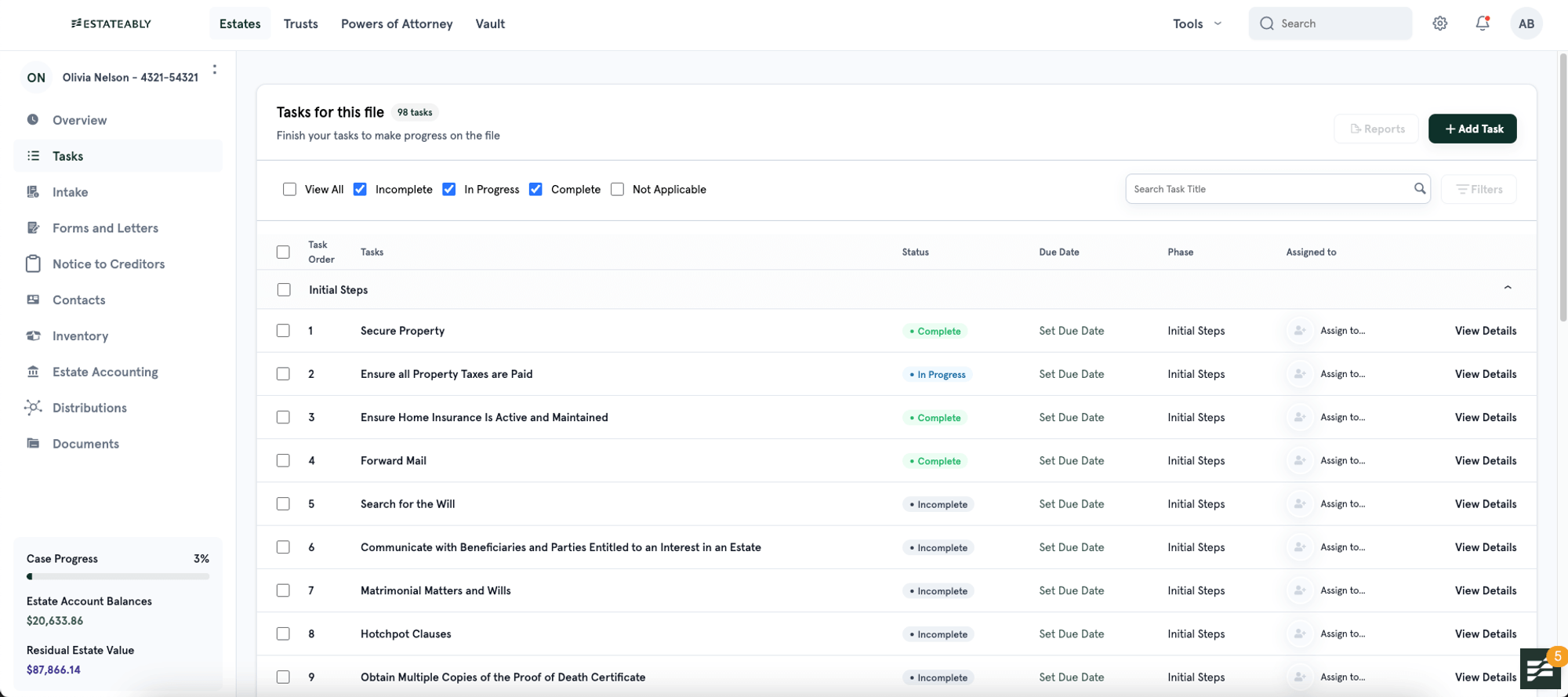Open the In Progress status of Property Taxes task
This screenshot has width=1568, height=697.
click(x=937, y=375)
